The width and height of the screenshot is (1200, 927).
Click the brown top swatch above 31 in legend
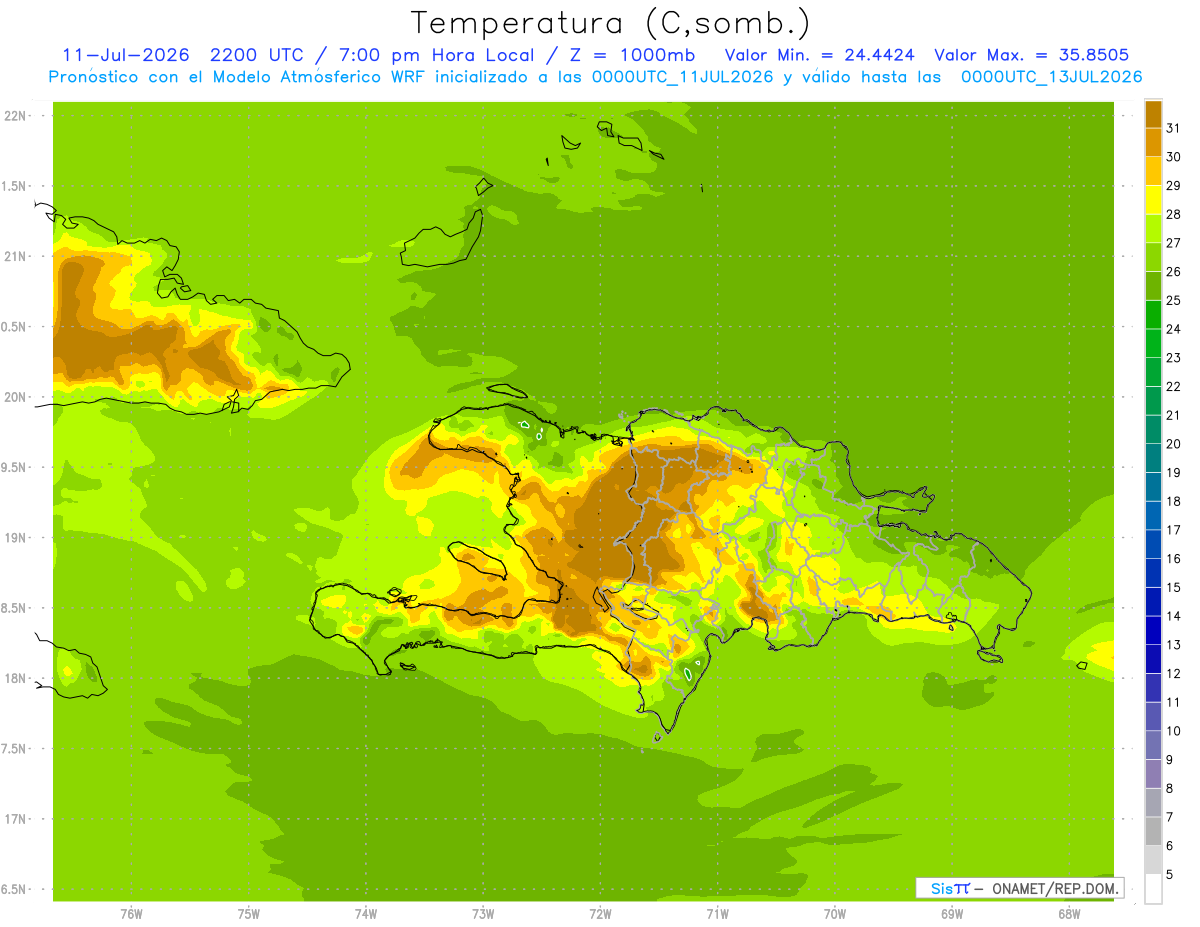pos(1153,113)
